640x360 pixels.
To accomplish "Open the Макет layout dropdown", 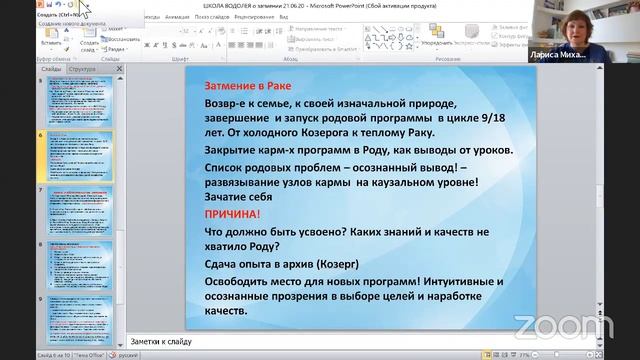I will 113,29.
